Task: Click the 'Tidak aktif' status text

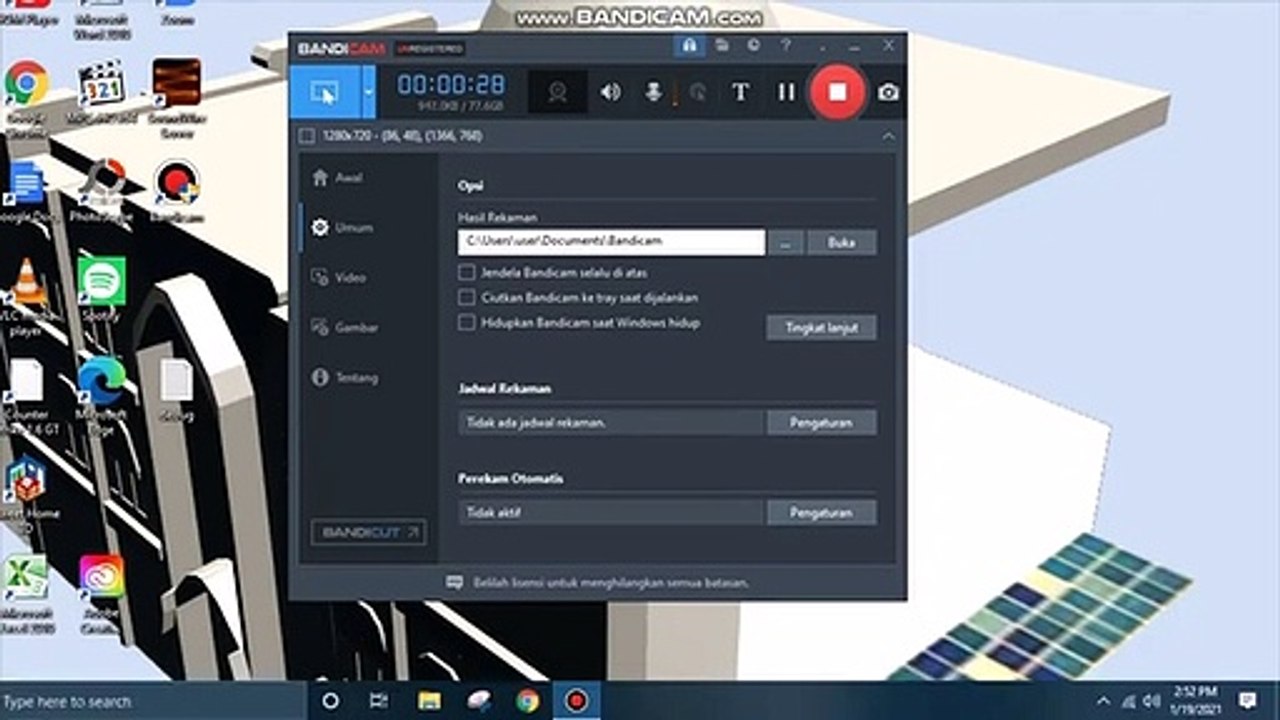Action: pyautogui.click(x=494, y=513)
